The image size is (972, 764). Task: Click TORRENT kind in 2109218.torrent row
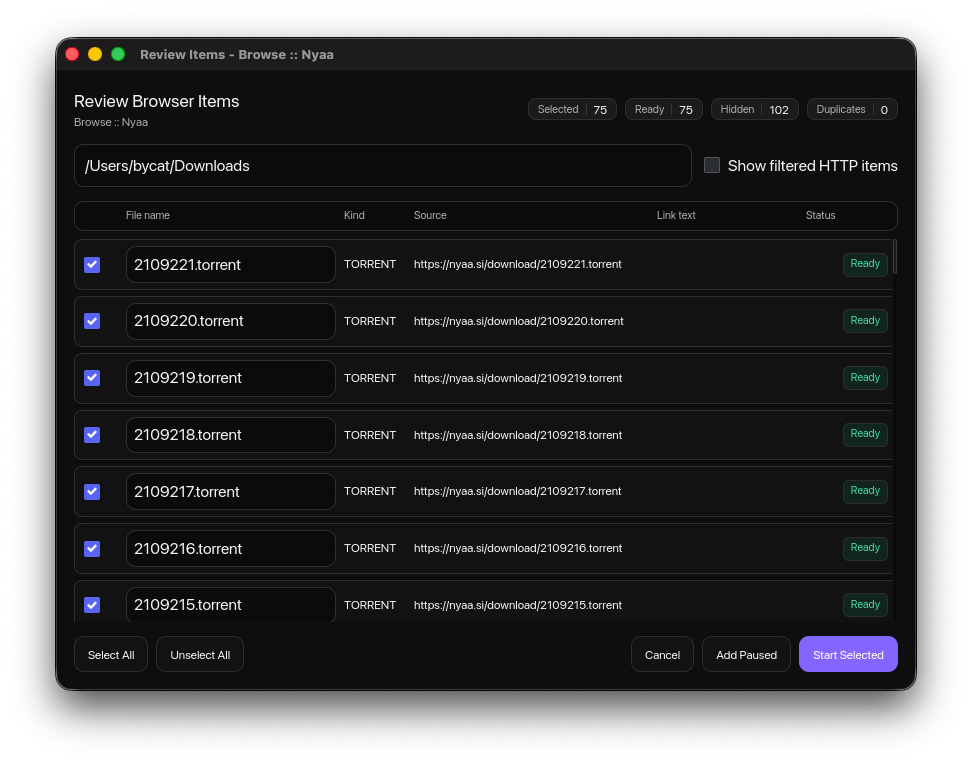(369, 435)
